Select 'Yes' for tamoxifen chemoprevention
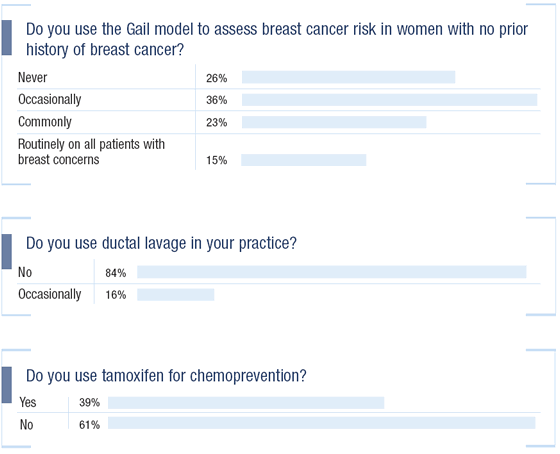The image size is (560, 454). click(28, 402)
